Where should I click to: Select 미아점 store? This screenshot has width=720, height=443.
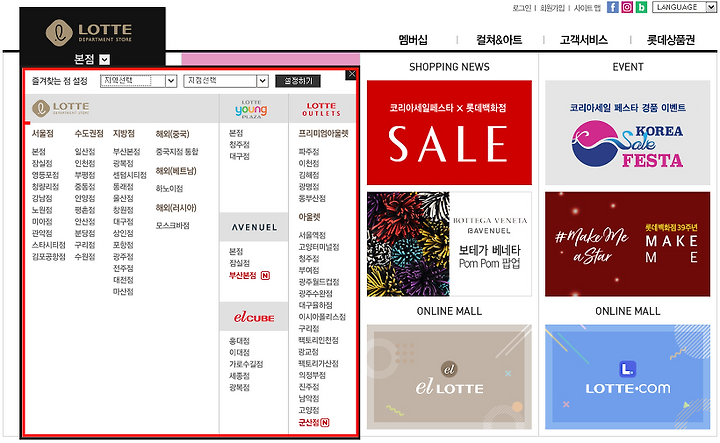(x=42, y=222)
